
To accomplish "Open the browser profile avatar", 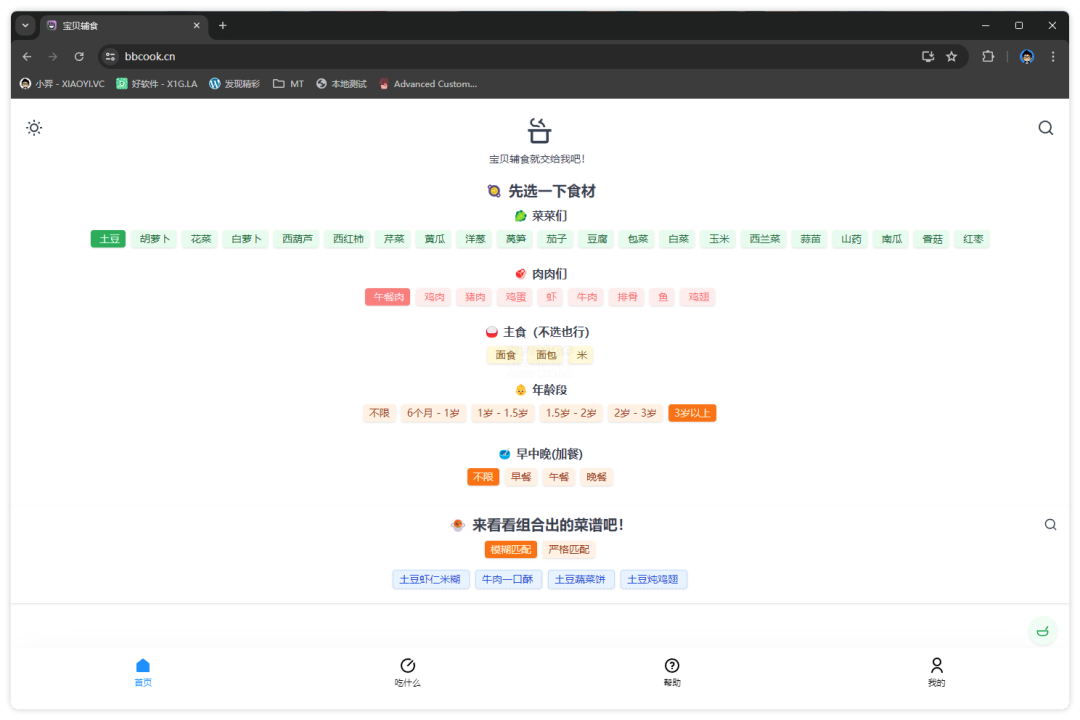I will coord(1026,56).
